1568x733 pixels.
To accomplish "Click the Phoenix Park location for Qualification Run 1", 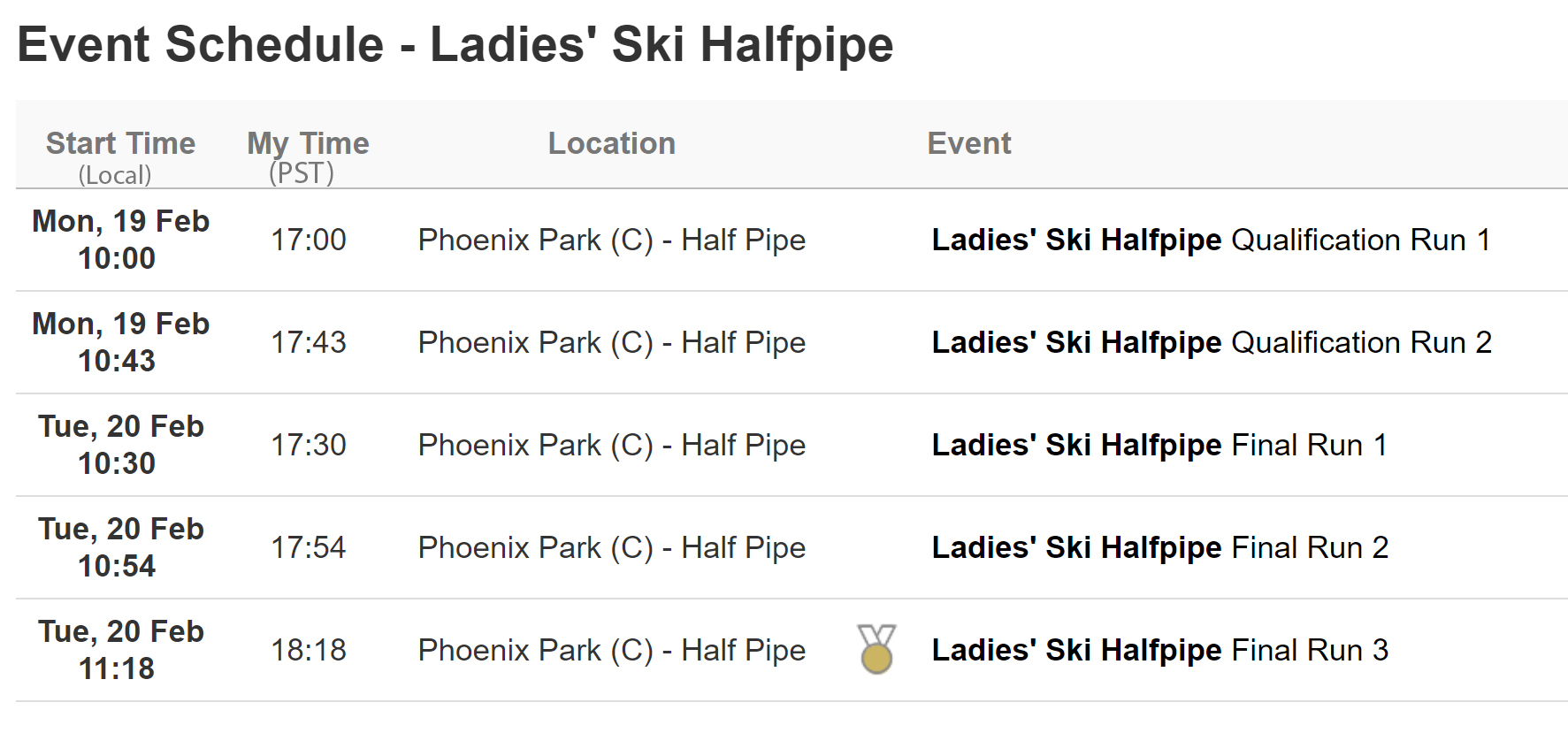I will pos(611,240).
